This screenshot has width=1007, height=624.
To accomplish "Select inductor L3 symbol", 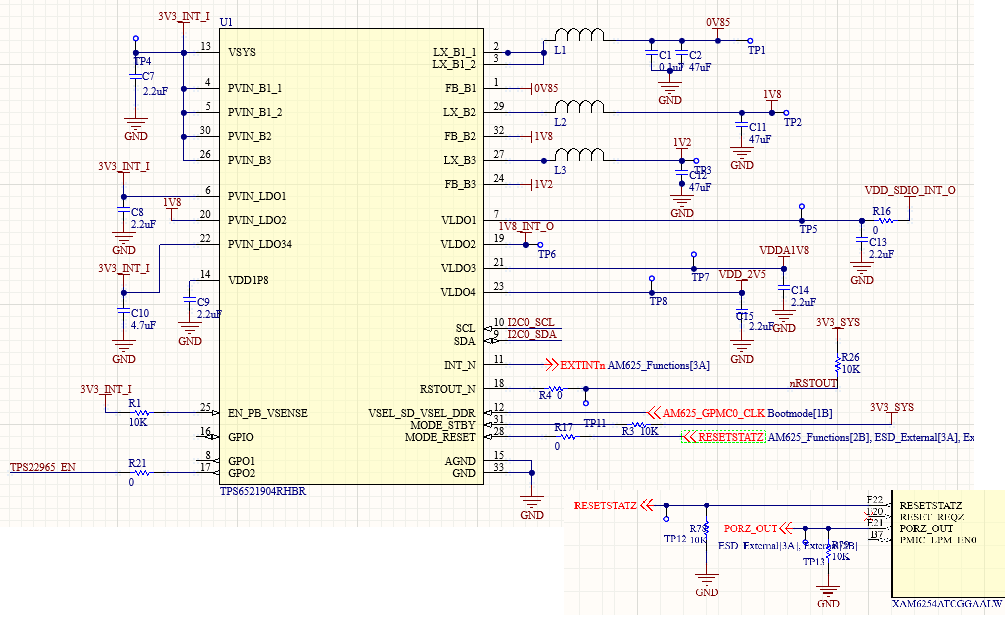I will [x=579, y=155].
